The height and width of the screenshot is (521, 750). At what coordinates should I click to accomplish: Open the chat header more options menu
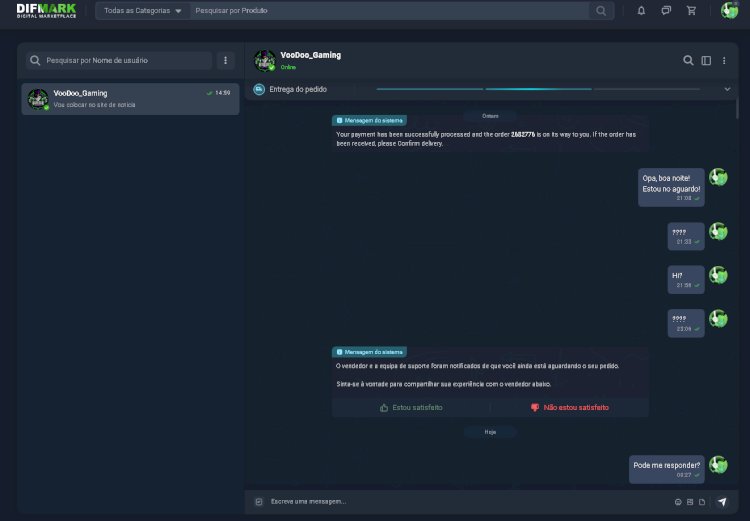tap(725, 60)
